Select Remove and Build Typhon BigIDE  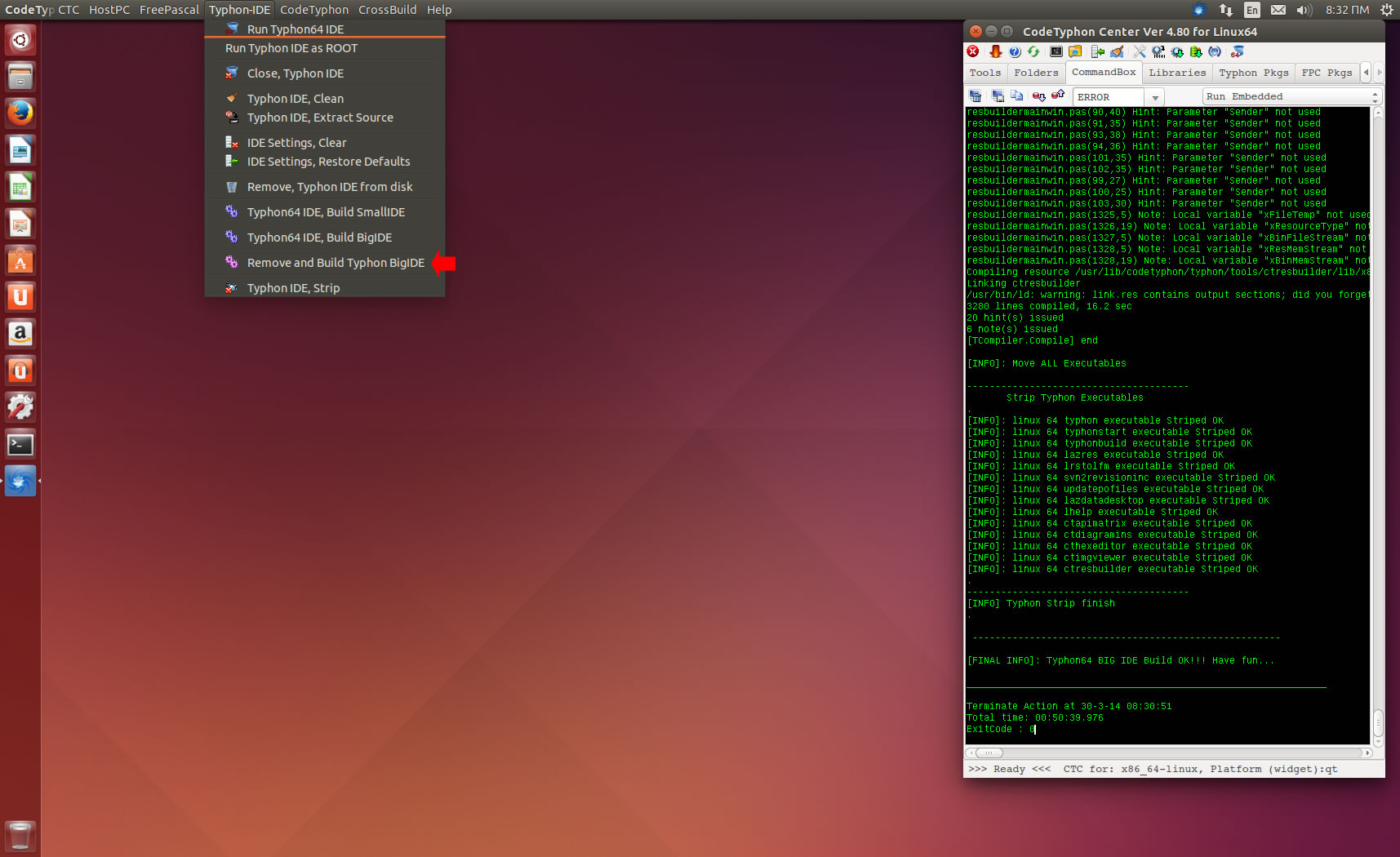pyautogui.click(x=336, y=263)
